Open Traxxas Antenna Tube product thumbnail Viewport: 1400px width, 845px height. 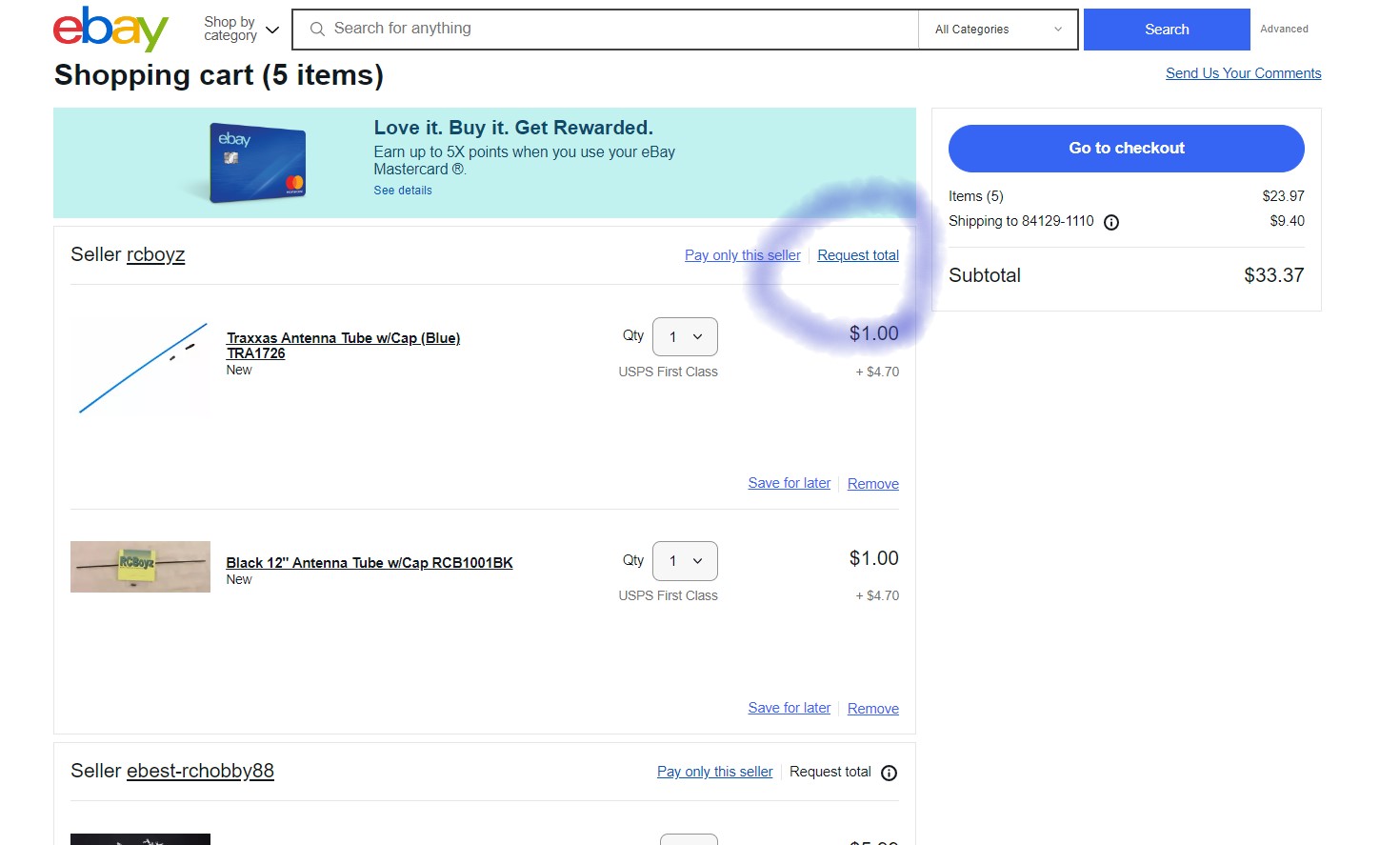click(x=141, y=367)
